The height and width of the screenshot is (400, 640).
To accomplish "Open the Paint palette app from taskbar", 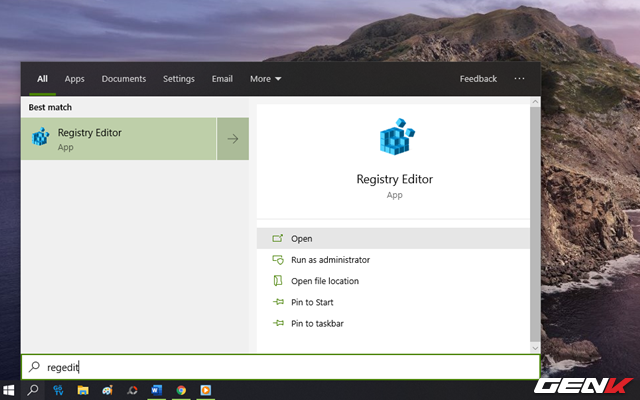I will [x=107, y=390].
